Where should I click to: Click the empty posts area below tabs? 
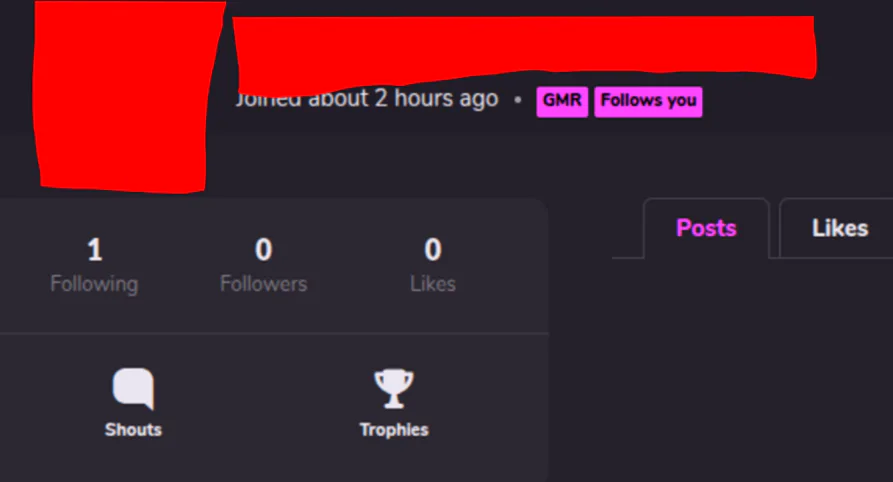[x=752, y=370]
